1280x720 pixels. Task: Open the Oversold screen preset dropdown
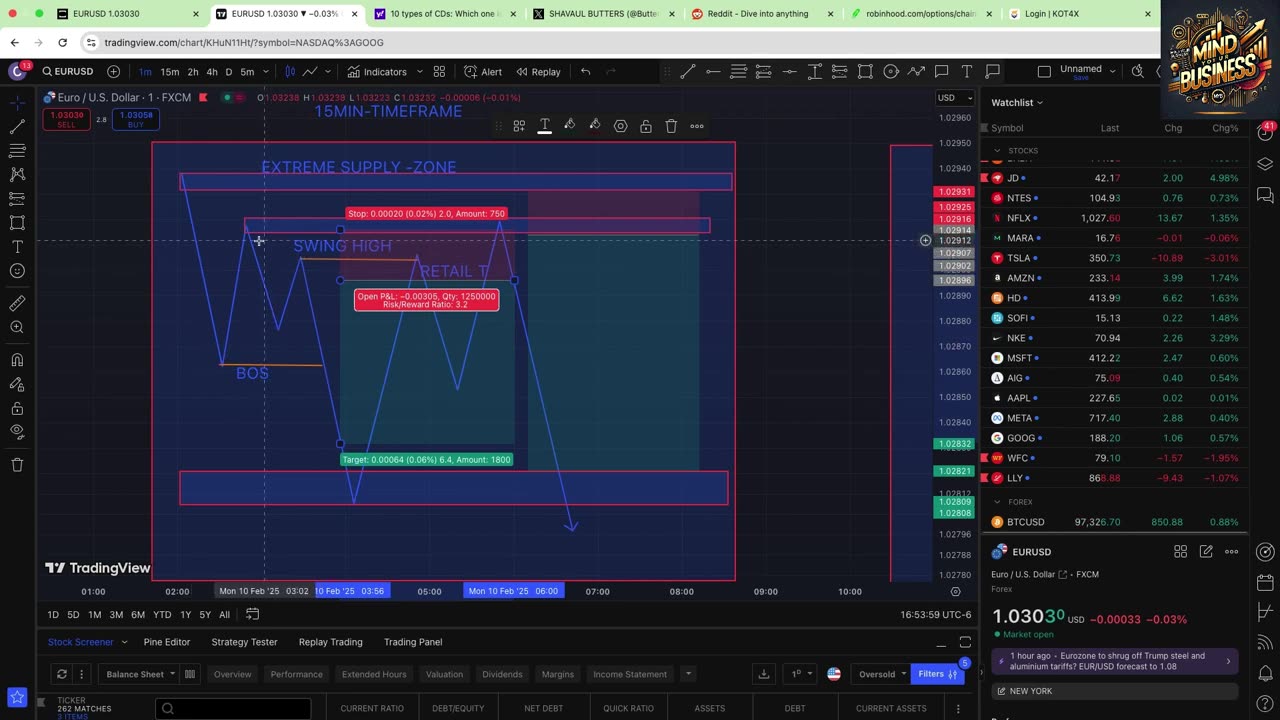(x=882, y=674)
